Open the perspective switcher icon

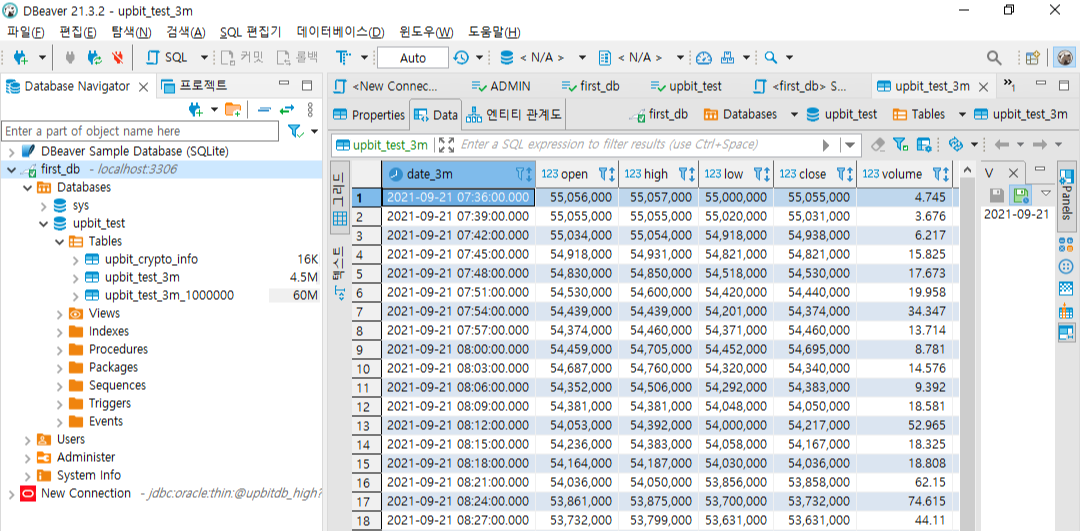point(1032,58)
